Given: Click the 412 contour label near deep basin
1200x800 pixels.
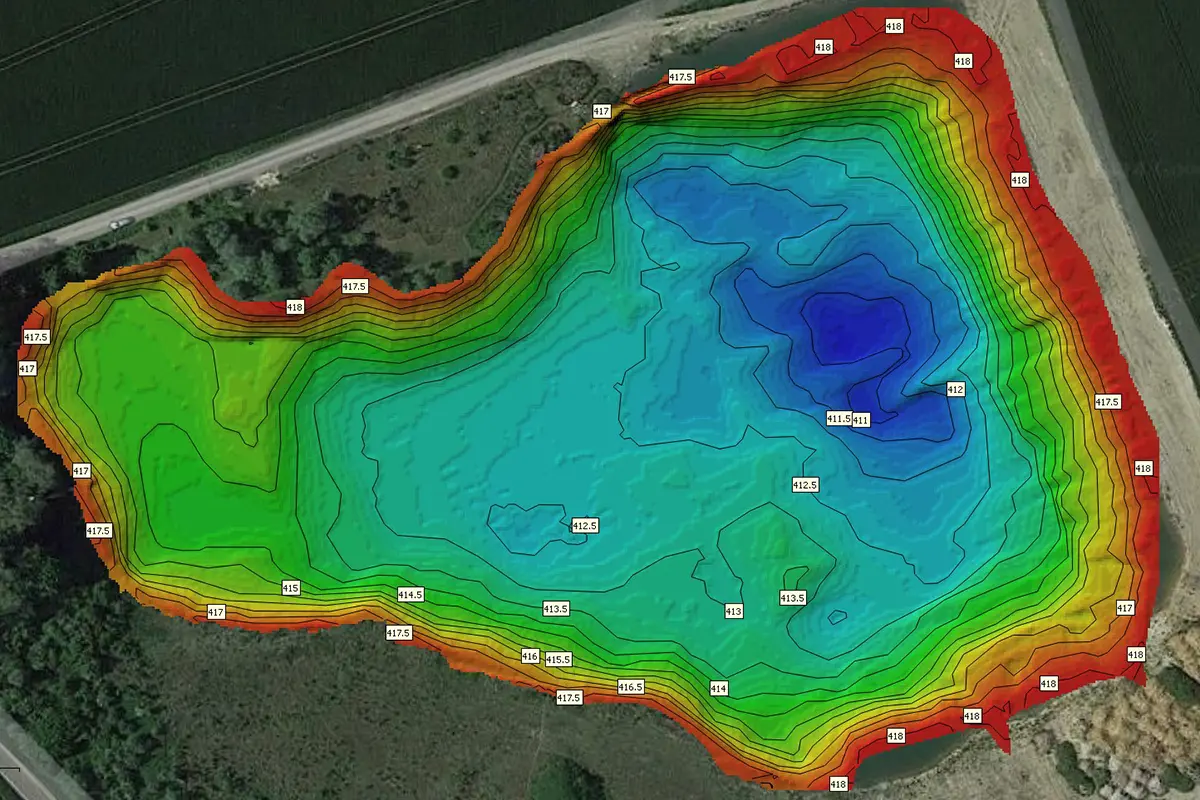Looking at the screenshot, I should [x=955, y=389].
